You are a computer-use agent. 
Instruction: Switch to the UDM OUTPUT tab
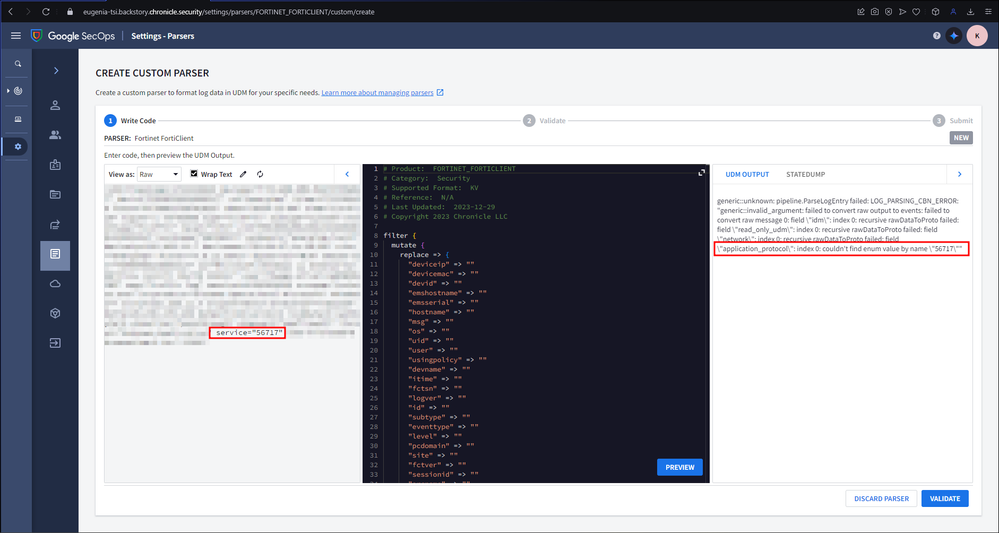click(747, 174)
